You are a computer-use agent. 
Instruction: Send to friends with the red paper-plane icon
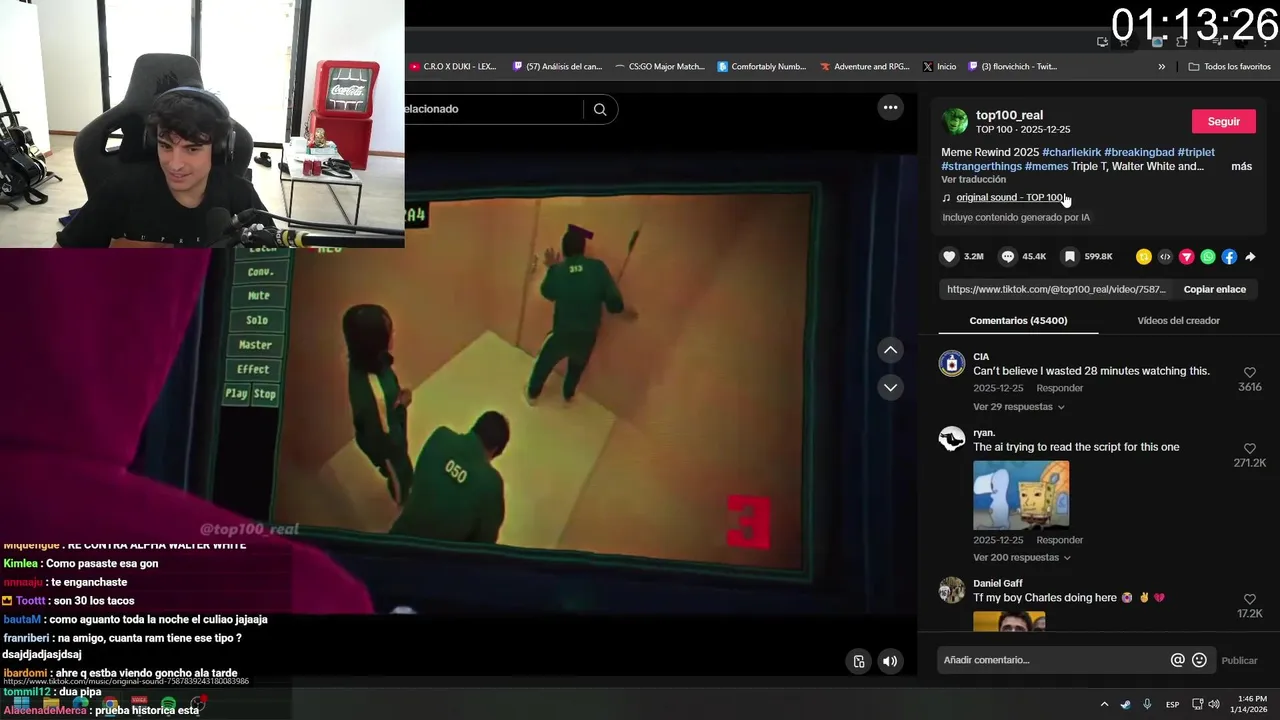[1187, 257]
